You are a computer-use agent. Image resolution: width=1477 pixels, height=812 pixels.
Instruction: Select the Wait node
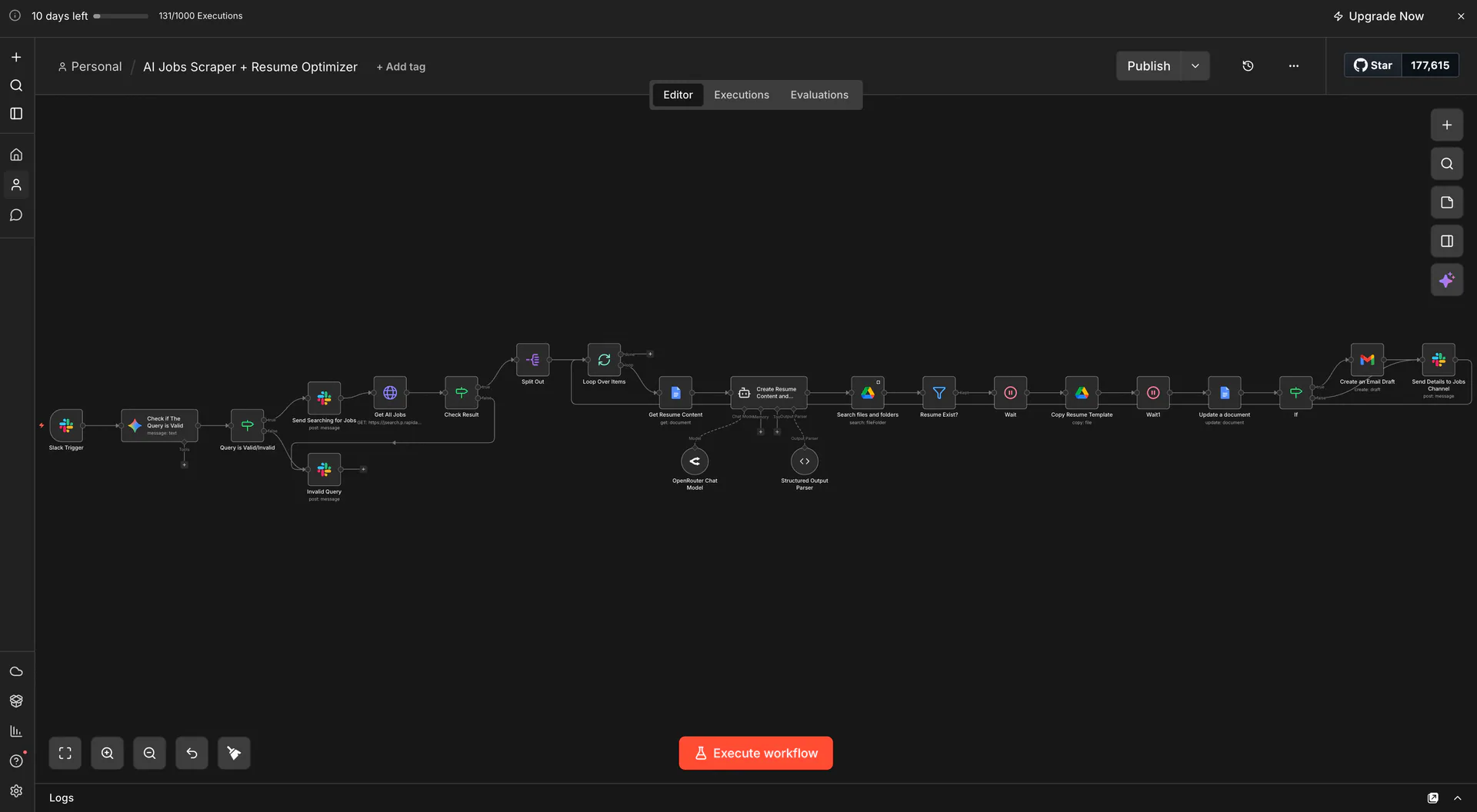coord(1010,393)
